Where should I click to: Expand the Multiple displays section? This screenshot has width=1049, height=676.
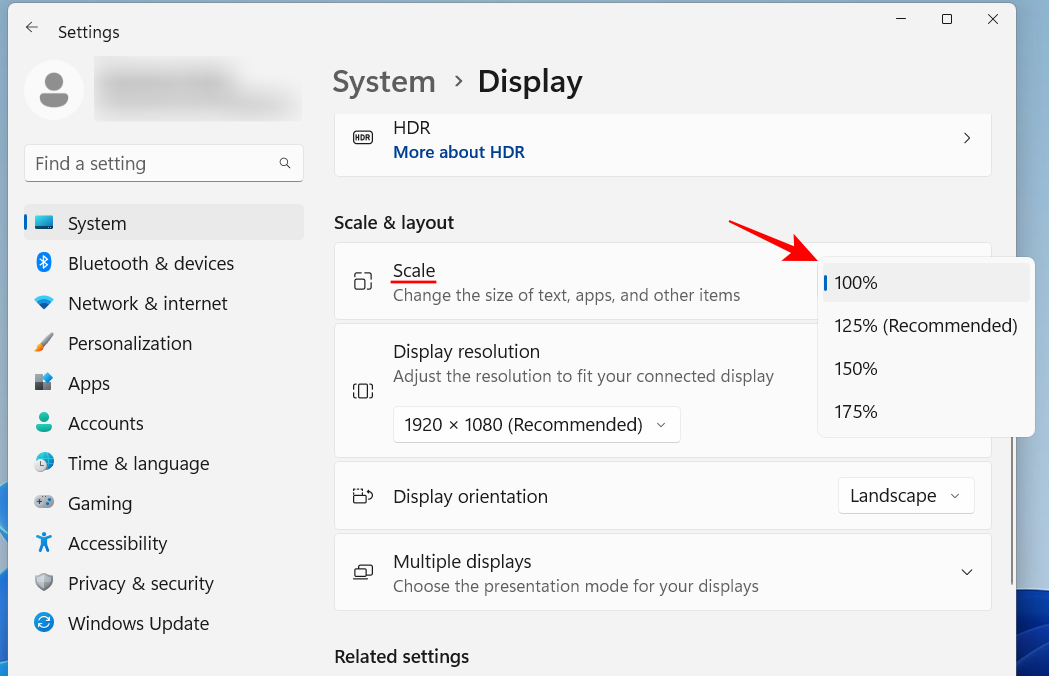pos(967,572)
